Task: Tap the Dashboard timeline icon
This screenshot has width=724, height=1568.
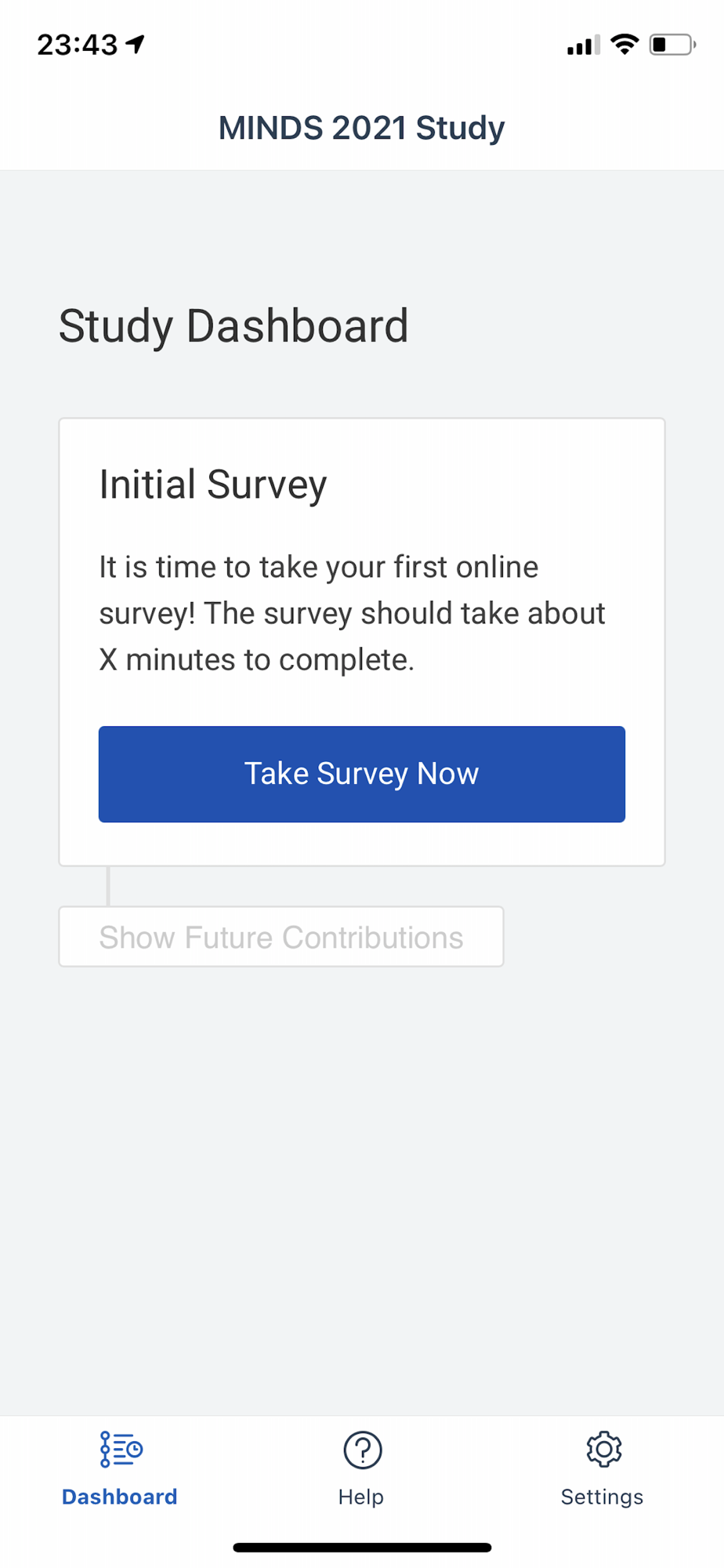Action: coord(121,1449)
